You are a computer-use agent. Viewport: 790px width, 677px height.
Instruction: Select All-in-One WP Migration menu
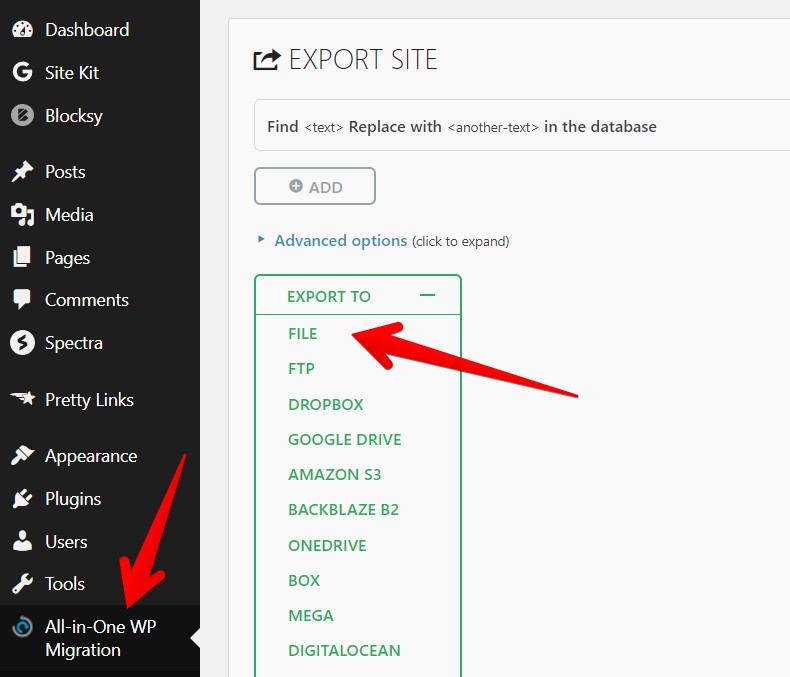pyautogui.click(x=100, y=638)
